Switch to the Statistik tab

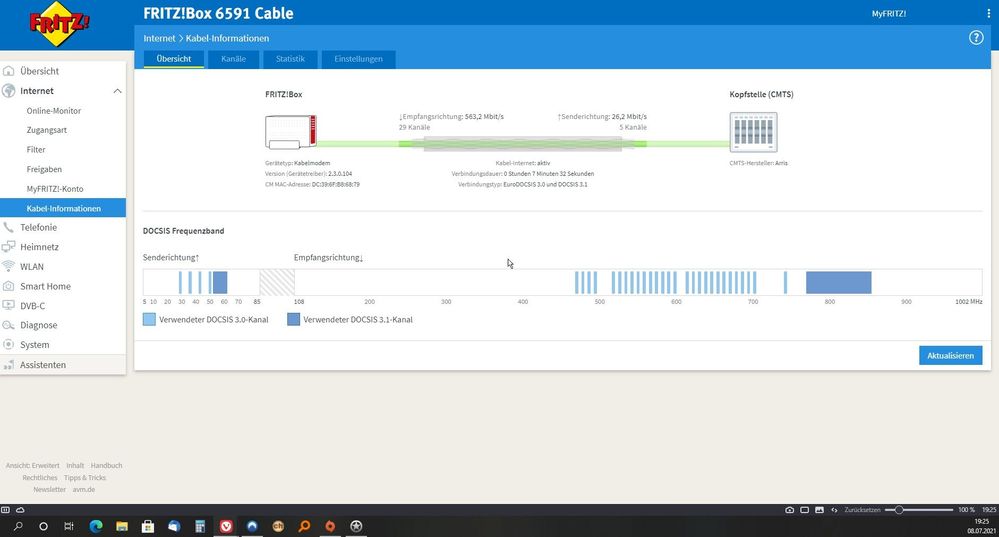(290, 59)
